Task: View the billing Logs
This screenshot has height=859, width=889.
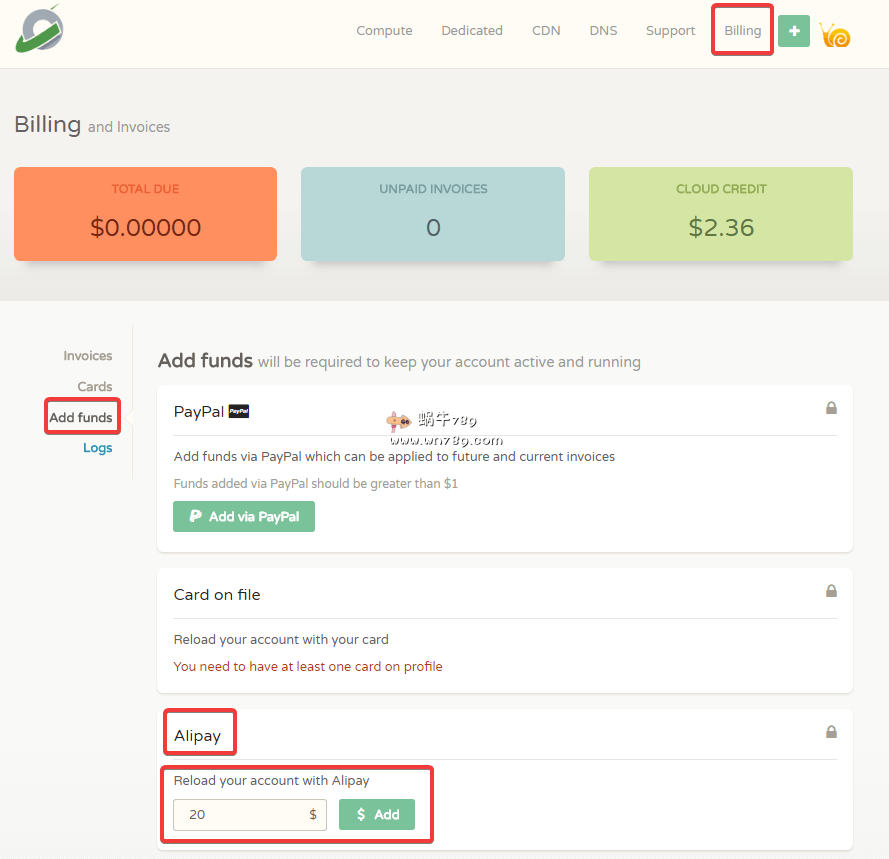Action: point(98,448)
